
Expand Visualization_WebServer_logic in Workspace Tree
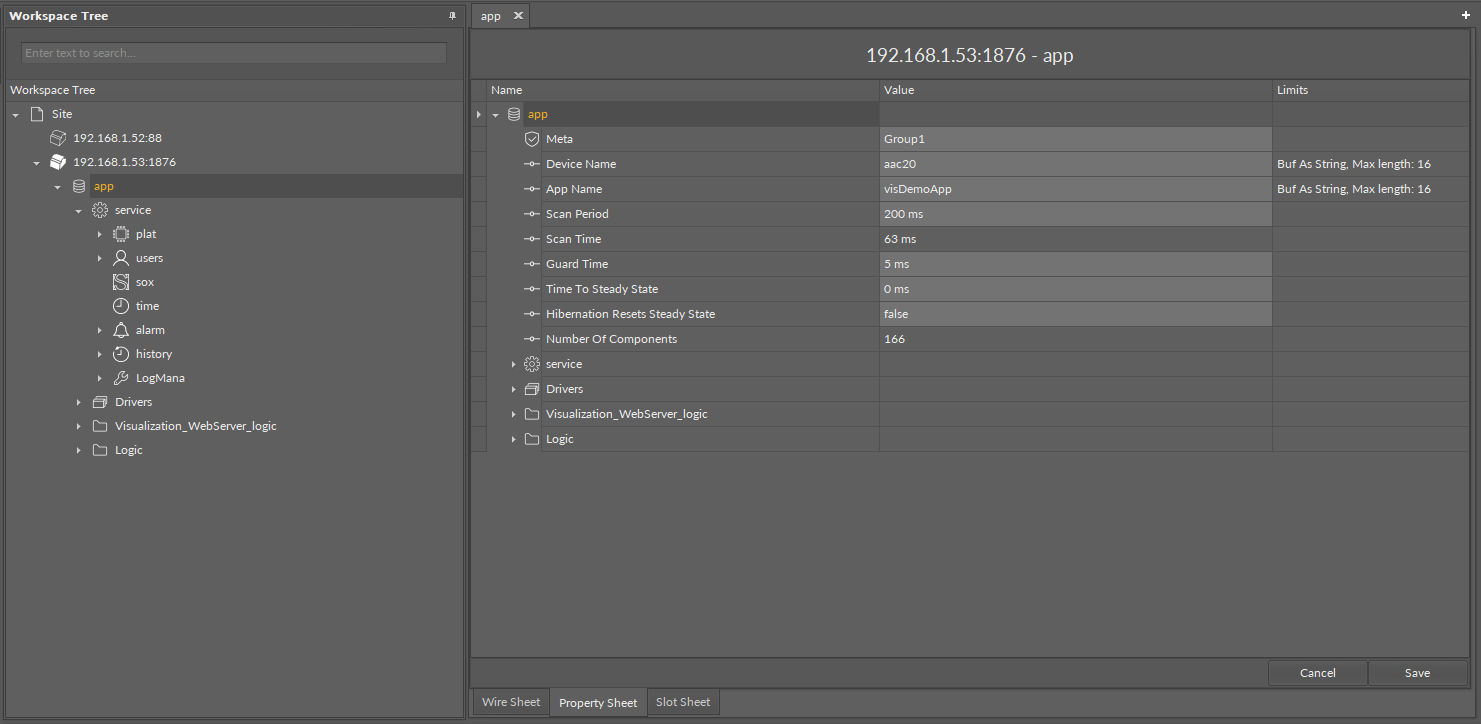(79, 426)
